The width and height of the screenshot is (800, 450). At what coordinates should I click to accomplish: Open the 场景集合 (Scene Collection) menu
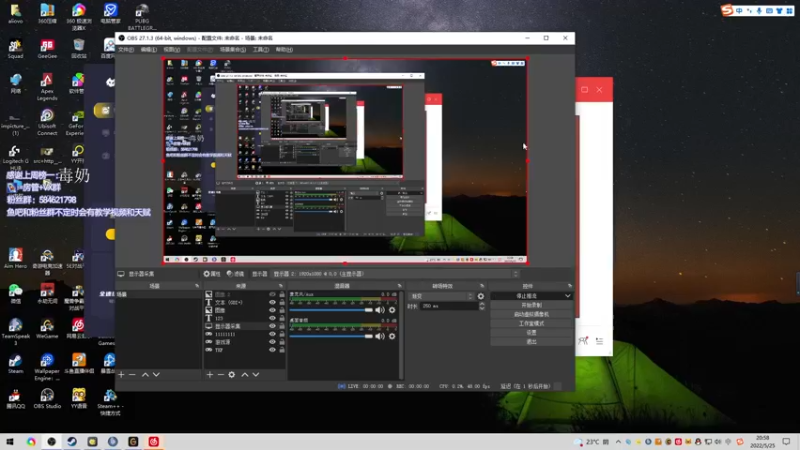pyautogui.click(x=233, y=49)
